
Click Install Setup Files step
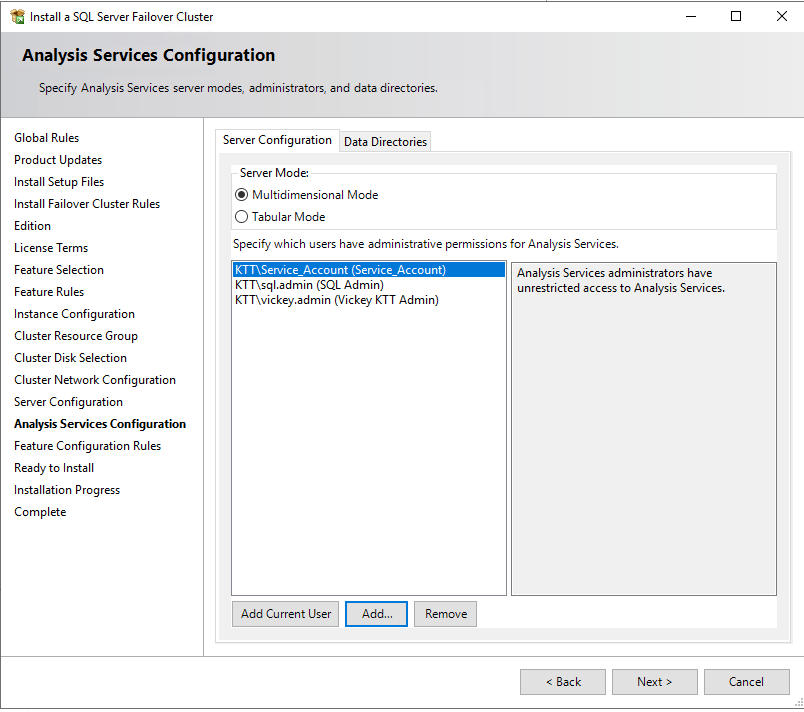[59, 182]
